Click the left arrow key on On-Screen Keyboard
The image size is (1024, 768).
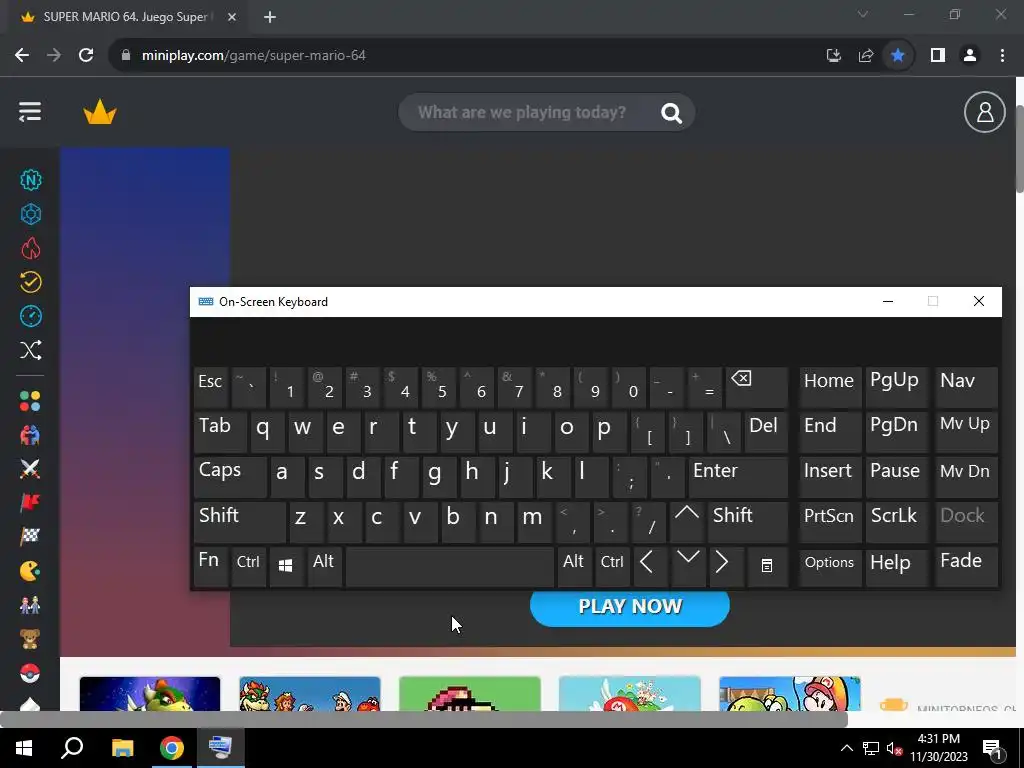pyautogui.click(x=650, y=566)
